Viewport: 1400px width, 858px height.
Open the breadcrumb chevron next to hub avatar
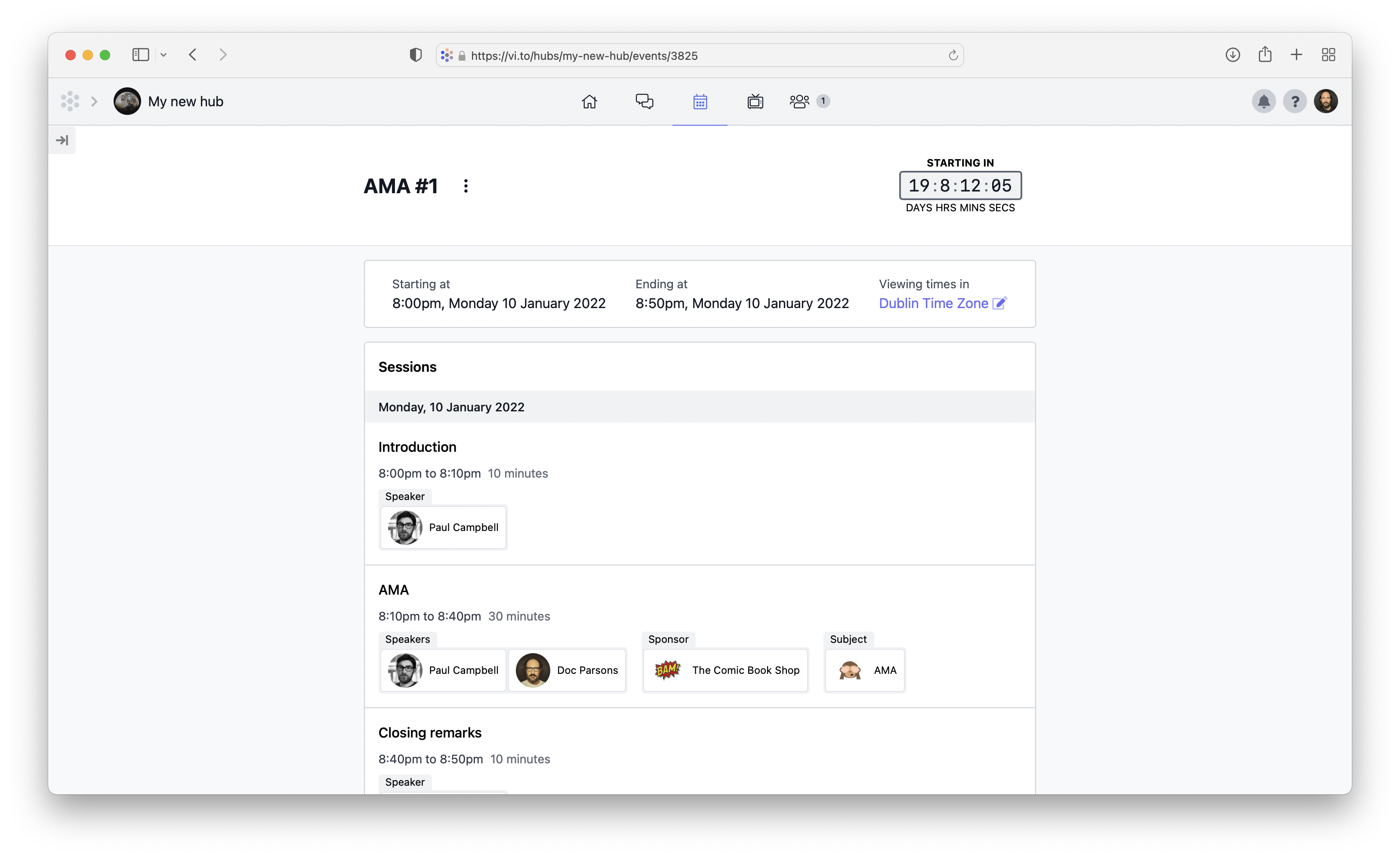(94, 101)
